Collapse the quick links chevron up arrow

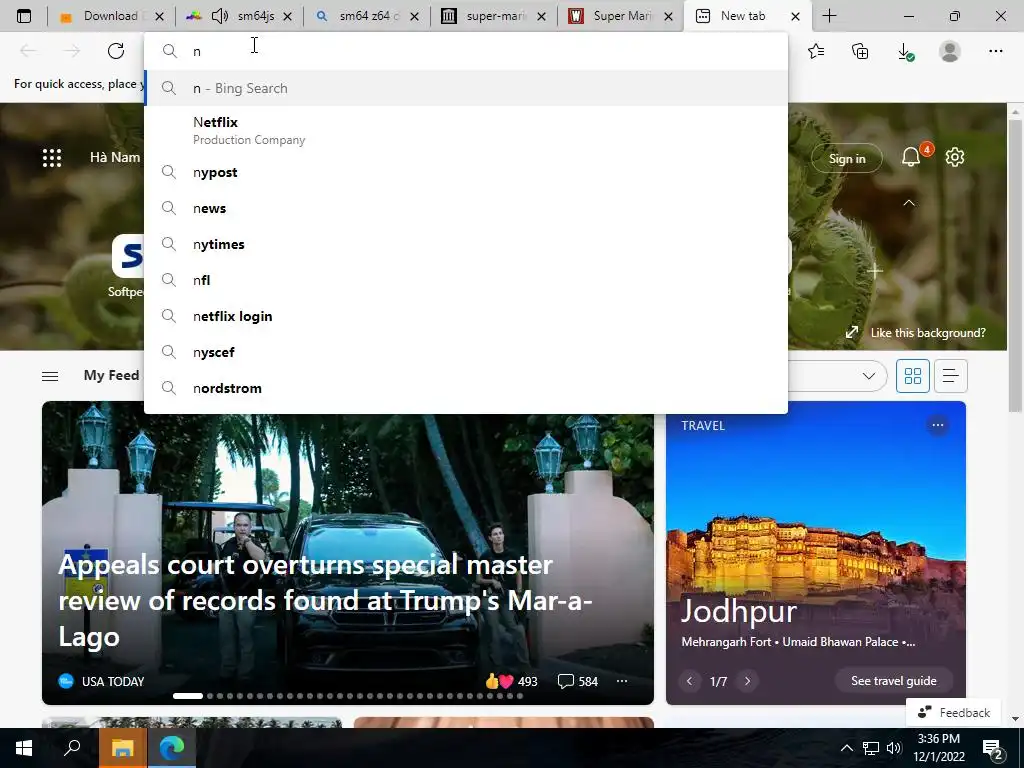(x=909, y=203)
